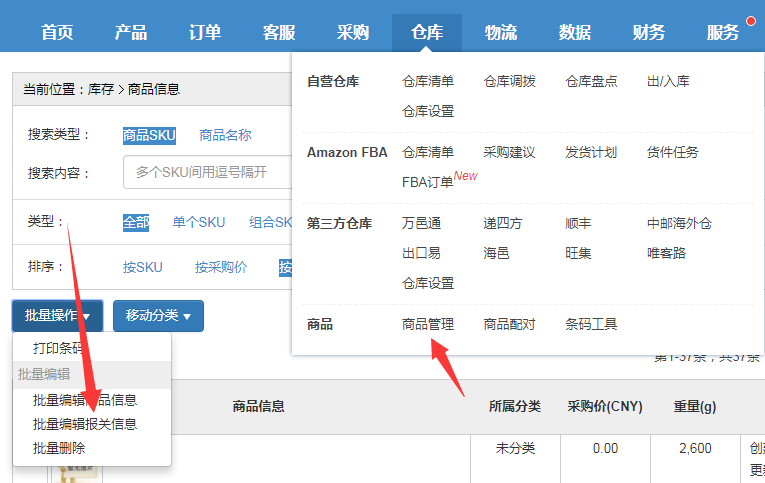Screen dimensions: 765x483
Task: Open the 客服 top menu
Action: 279,33
